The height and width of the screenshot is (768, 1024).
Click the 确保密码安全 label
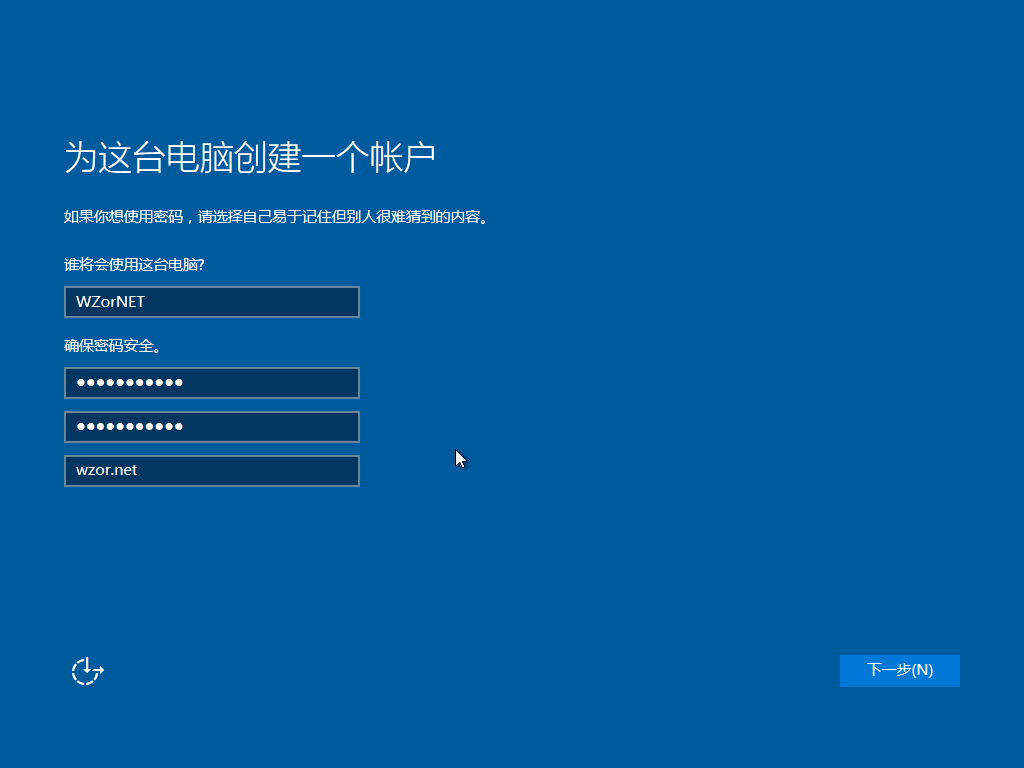[x=113, y=346]
